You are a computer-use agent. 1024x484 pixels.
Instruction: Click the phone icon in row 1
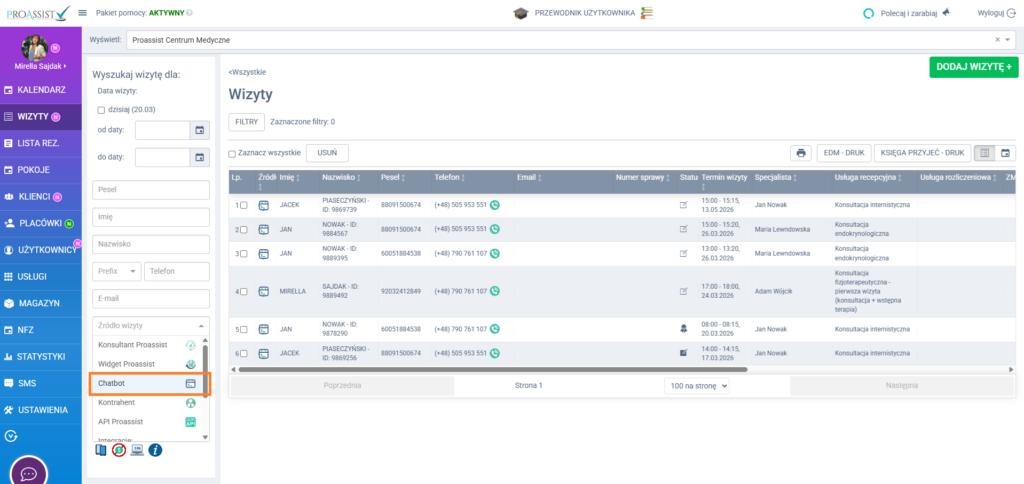click(495, 205)
